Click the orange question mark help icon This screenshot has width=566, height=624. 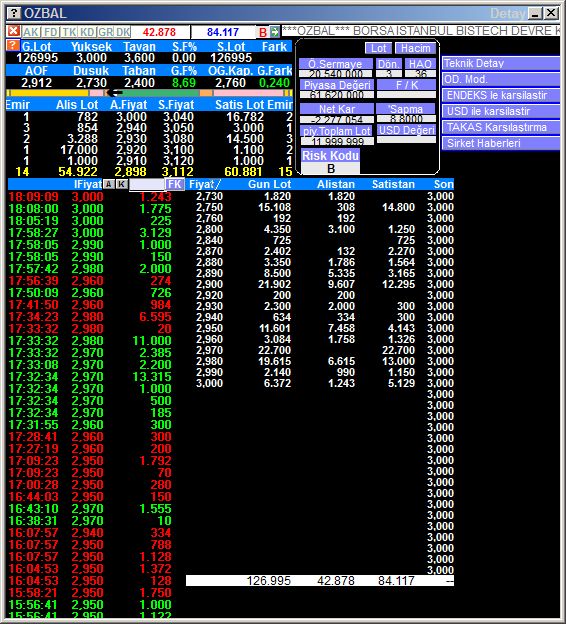(x=13, y=45)
